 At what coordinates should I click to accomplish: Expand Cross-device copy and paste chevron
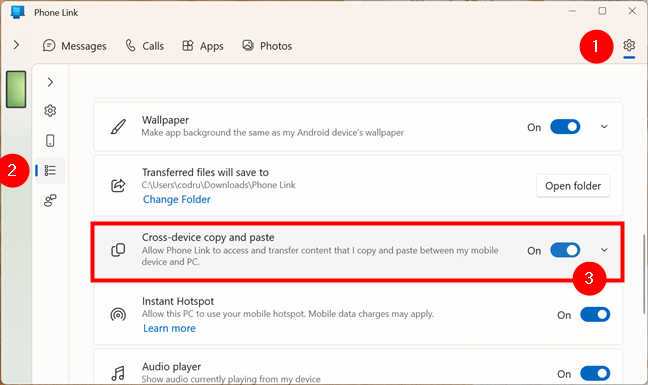(604, 250)
